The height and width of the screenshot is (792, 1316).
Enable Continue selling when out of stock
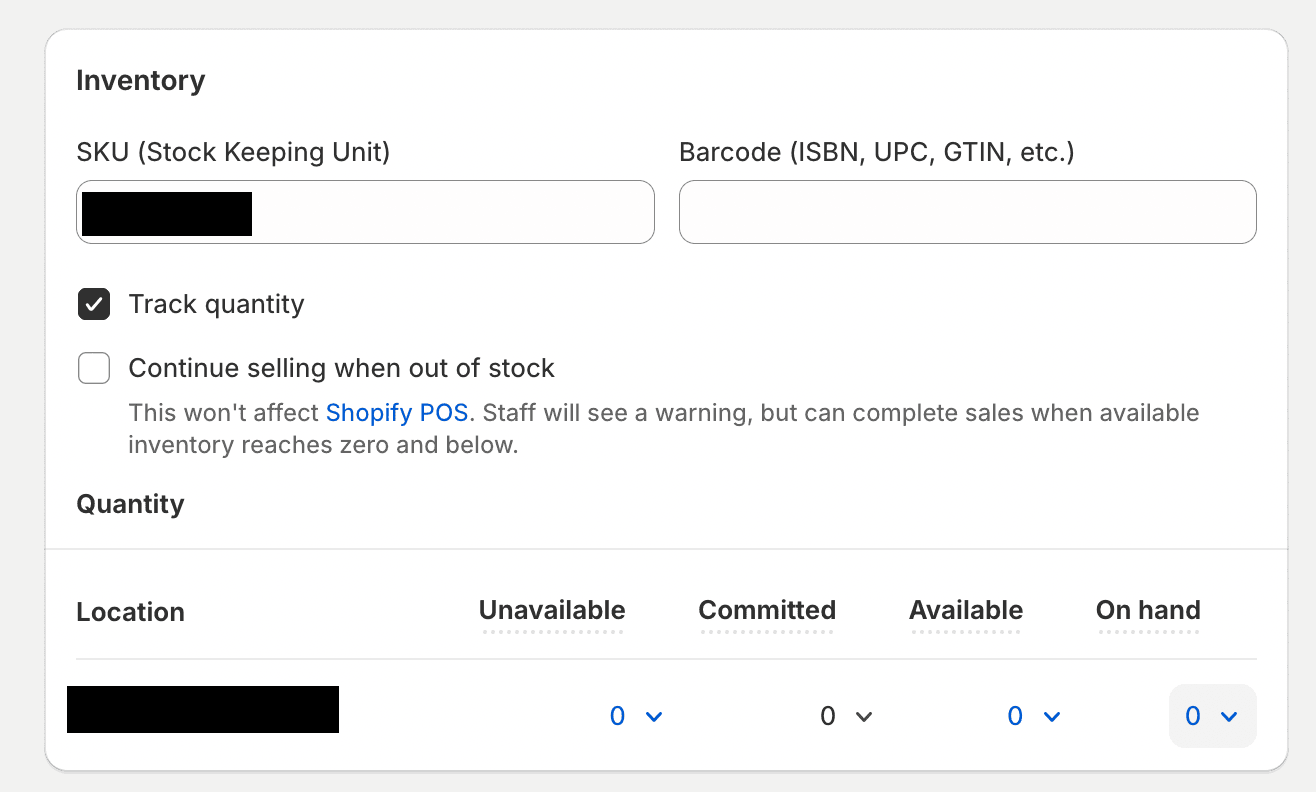[x=93, y=368]
